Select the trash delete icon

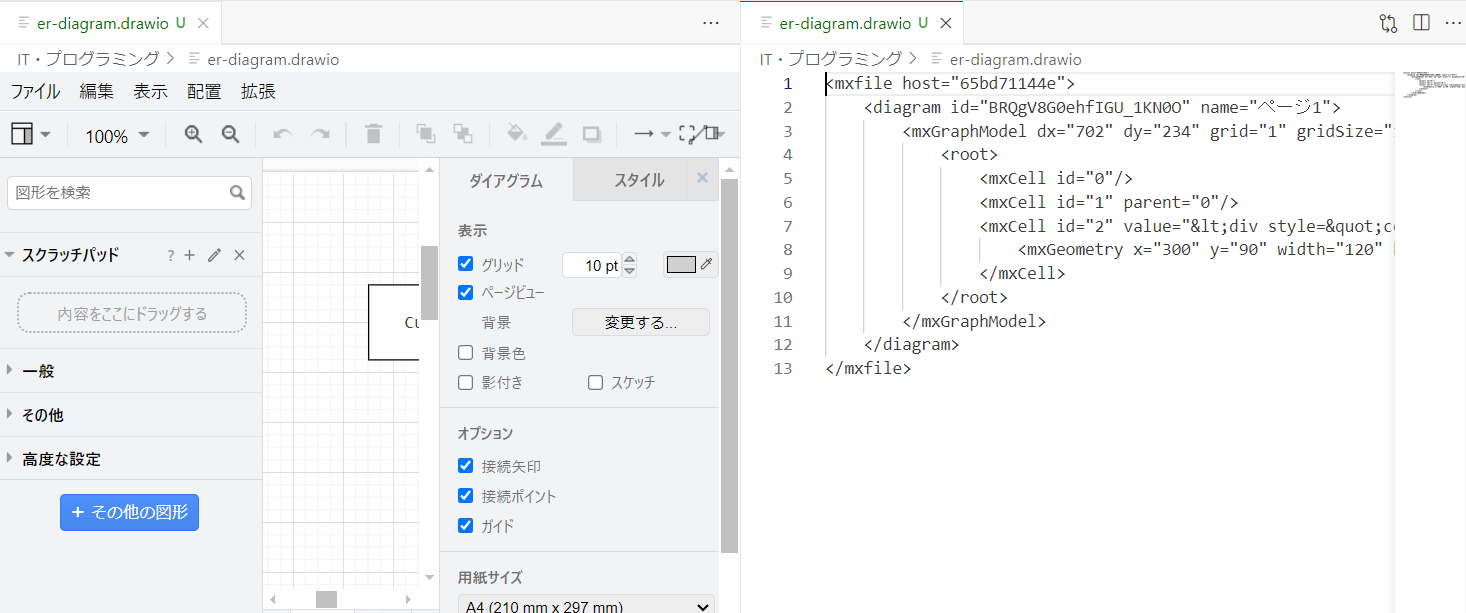pyautogui.click(x=373, y=133)
